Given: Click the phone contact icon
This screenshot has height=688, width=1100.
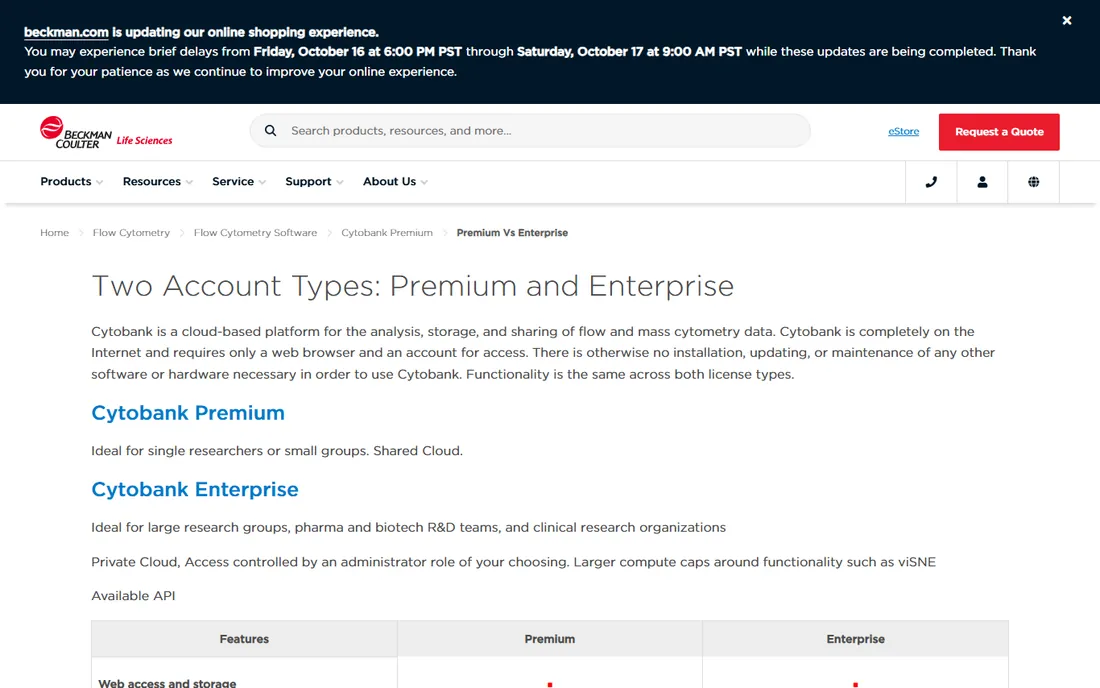Looking at the screenshot, I should (x=931, y=182).
